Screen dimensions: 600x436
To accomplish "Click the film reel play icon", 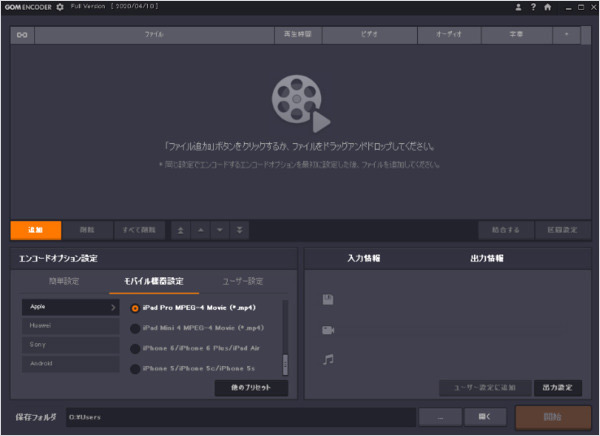I will (301, 103).
